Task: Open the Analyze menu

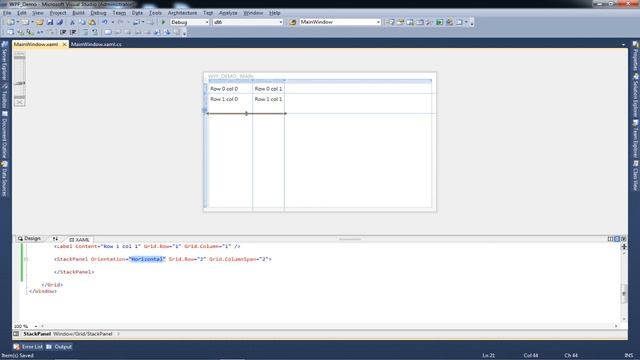Action: [x=228, y=13]
